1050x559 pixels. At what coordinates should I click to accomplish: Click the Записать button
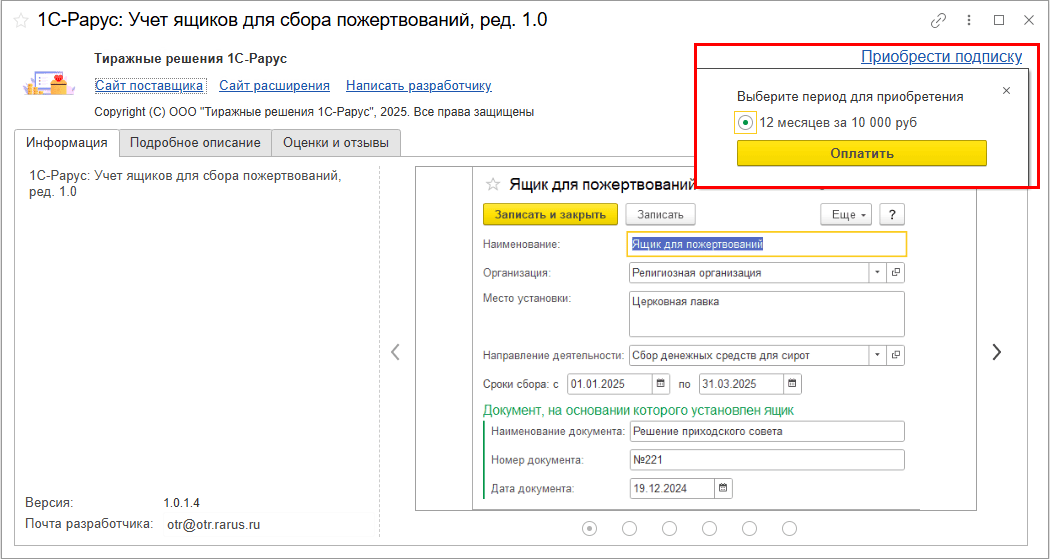coord(660,215)
